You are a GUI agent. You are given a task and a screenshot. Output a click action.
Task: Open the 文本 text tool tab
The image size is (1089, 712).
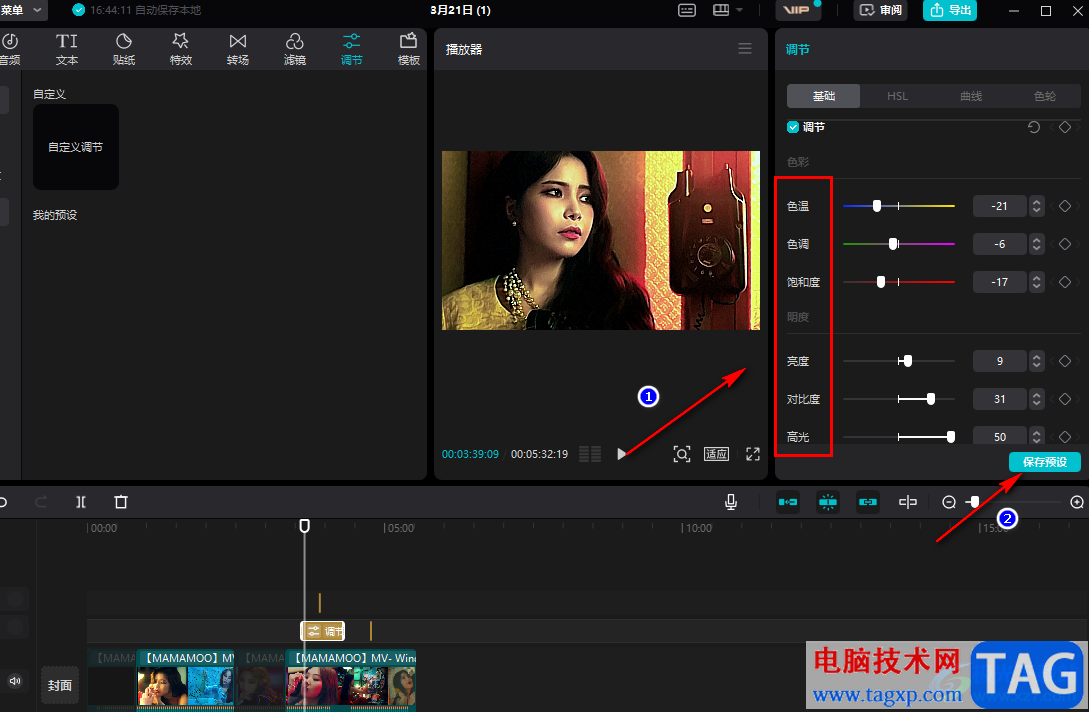67,49
